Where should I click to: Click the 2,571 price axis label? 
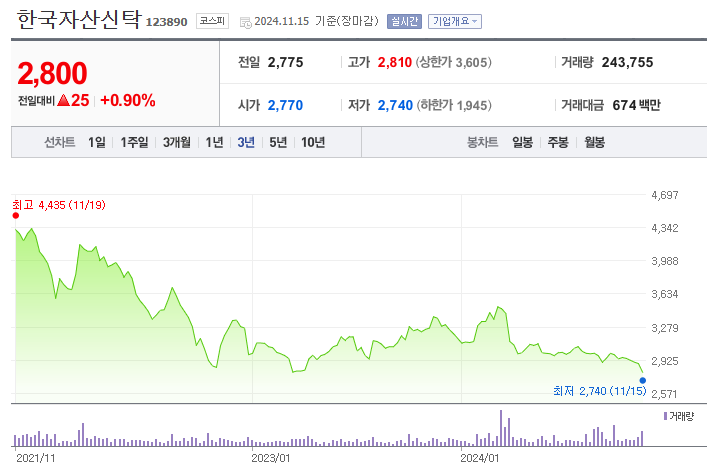click(x=665, y=394)
